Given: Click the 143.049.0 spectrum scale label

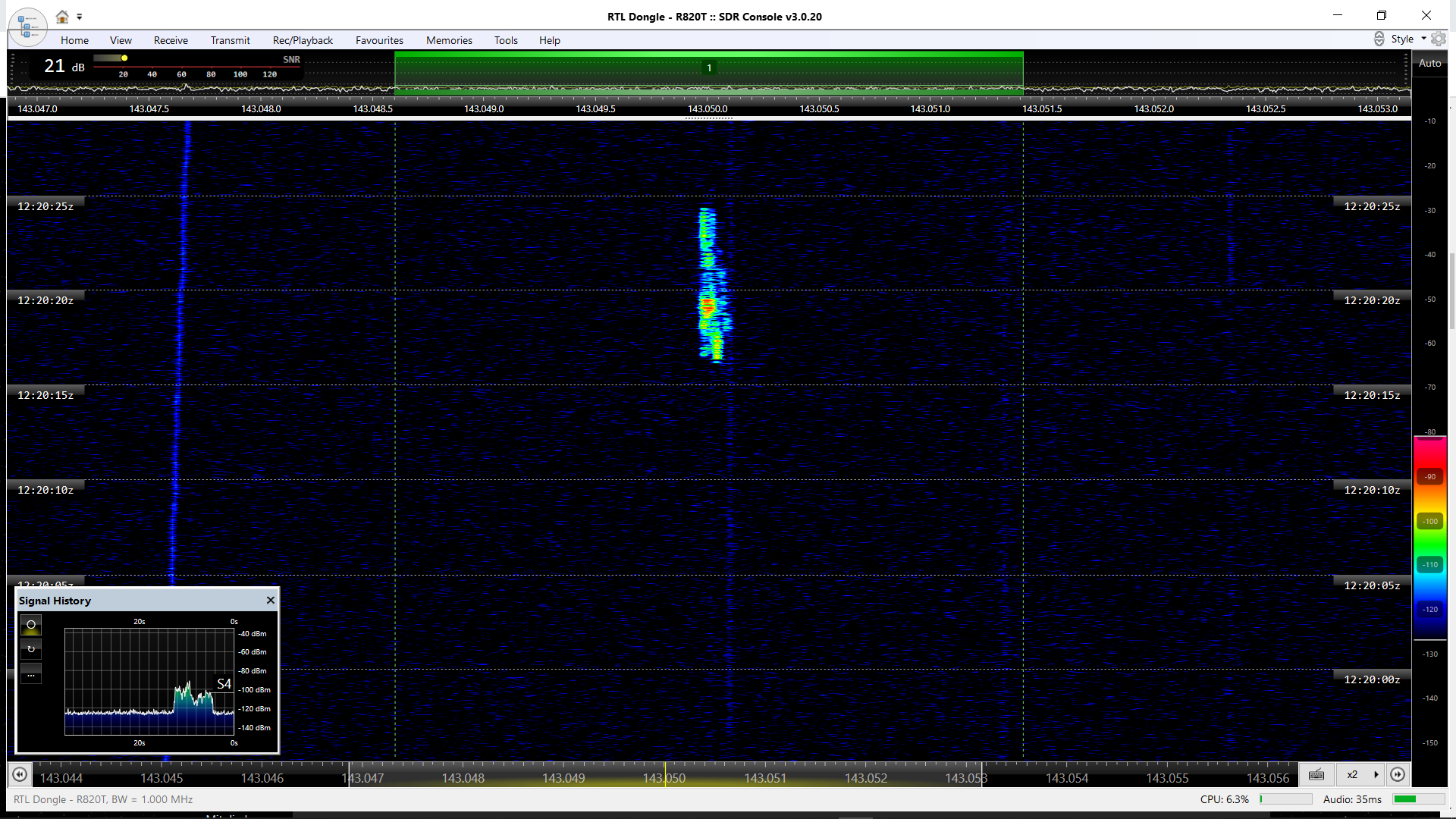Looking at the screenshot, I should (484, 109).
